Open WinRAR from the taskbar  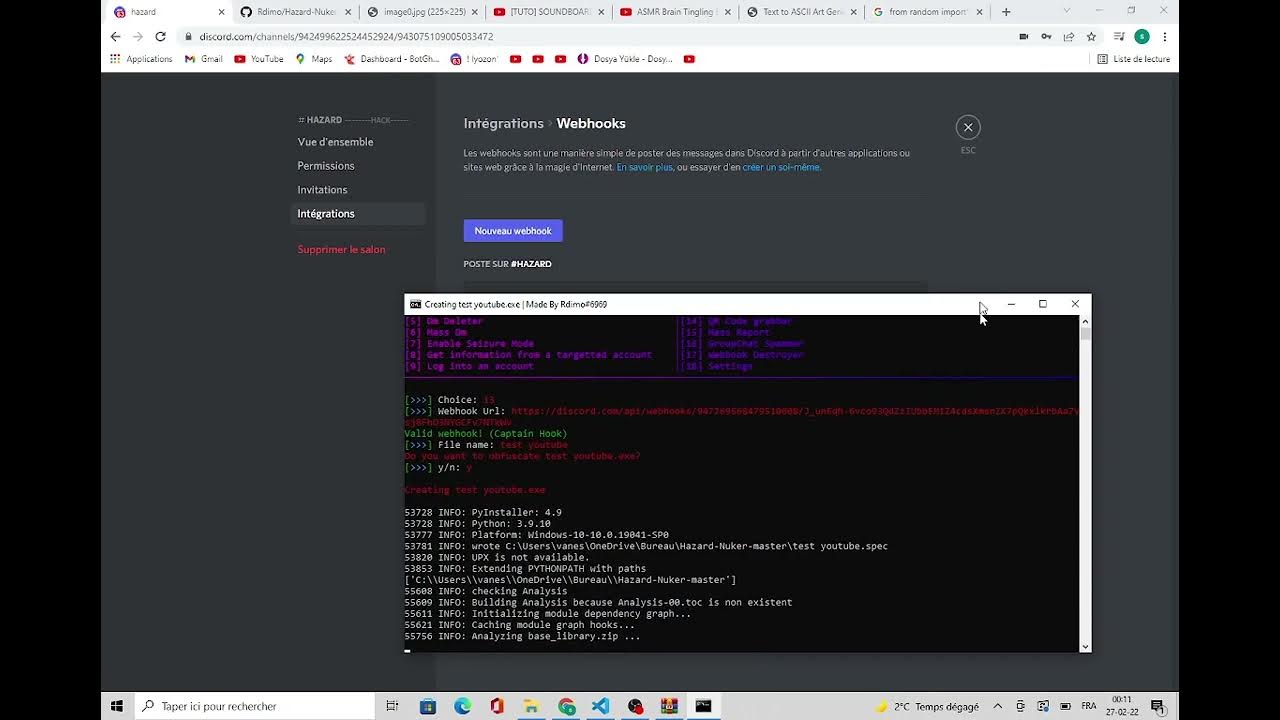pyautogui.click(x=669, y=706)
